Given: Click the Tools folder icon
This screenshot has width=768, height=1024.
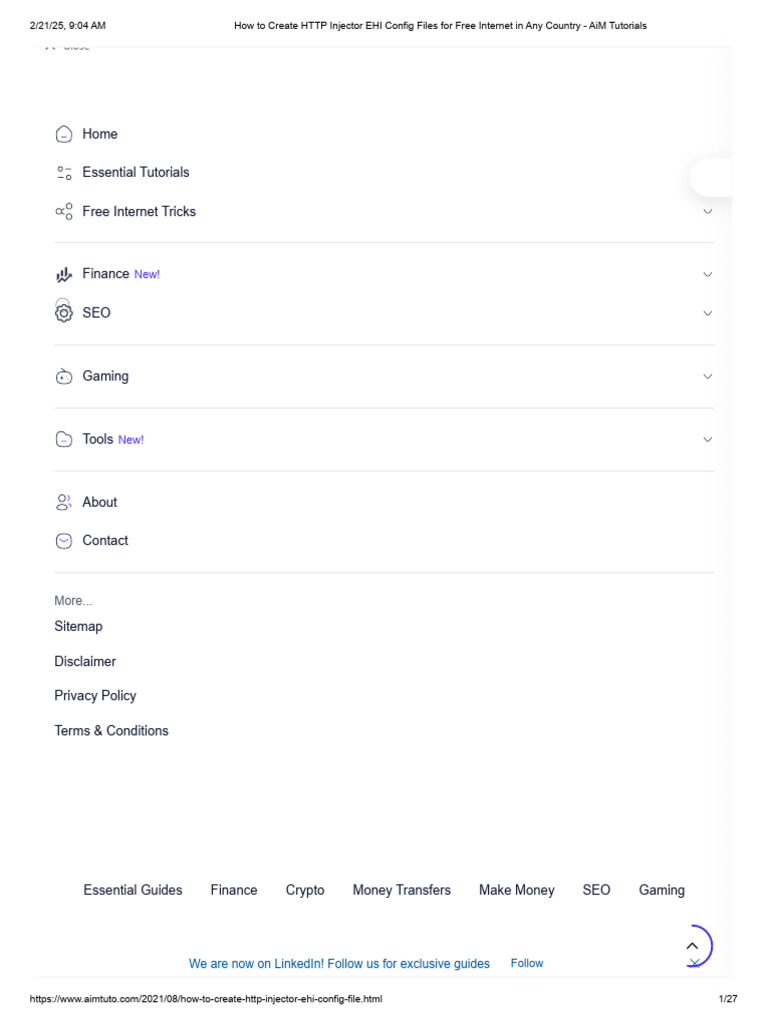Looking at the screenshot, I should (x=64, y=439).
